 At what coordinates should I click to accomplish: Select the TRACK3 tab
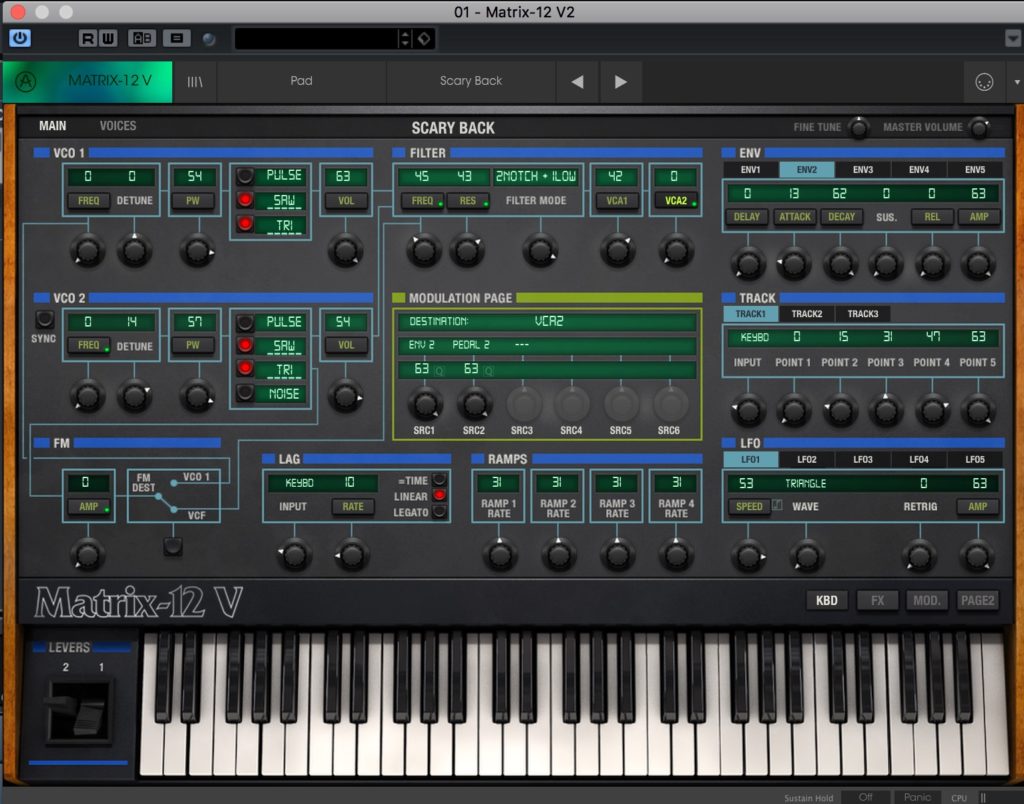863,314
